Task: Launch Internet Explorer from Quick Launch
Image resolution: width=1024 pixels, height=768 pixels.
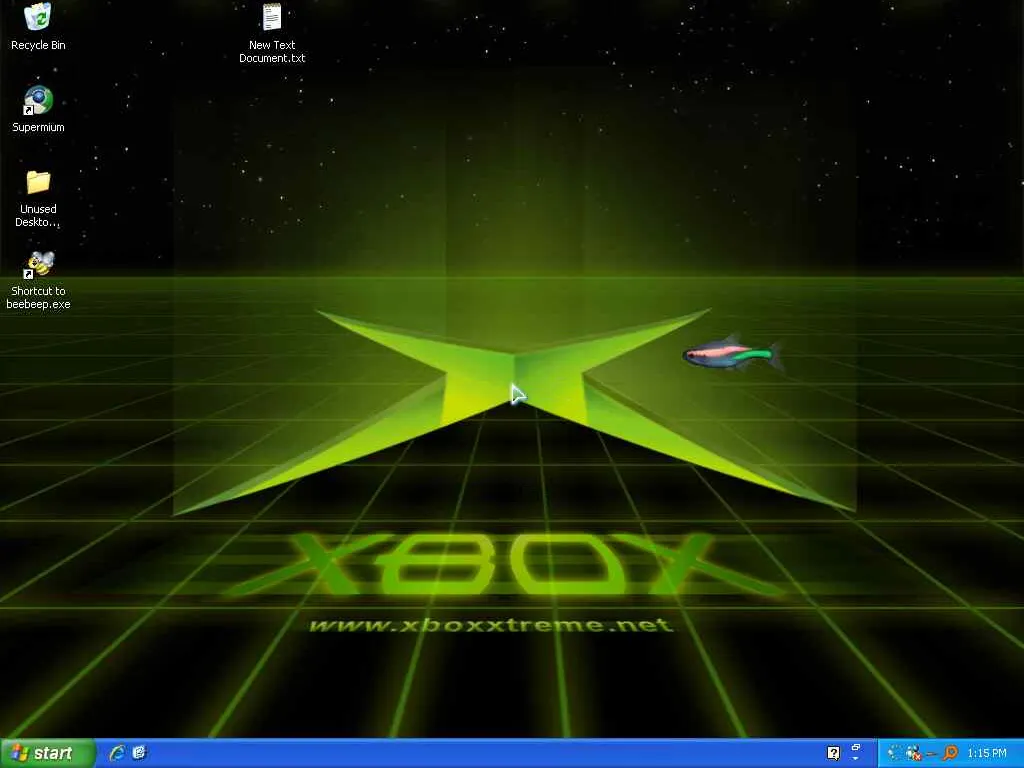Action: pyautogui.click(x=117, y=753)
